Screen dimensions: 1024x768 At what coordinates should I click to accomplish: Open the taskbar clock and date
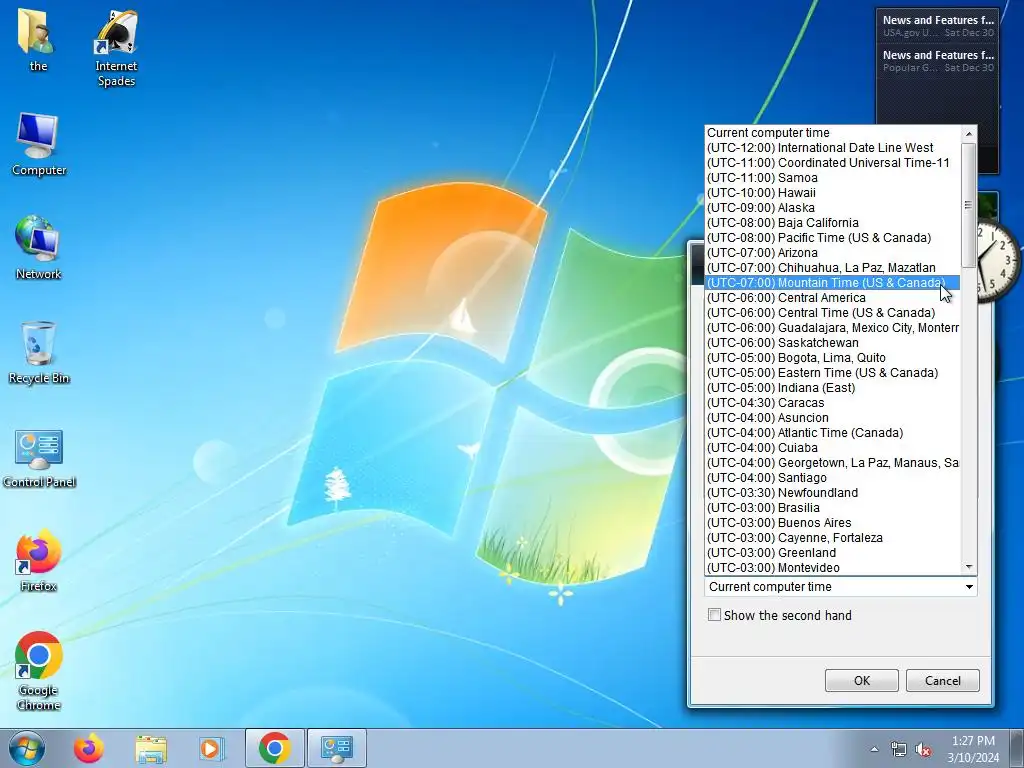tap(973, 749)
